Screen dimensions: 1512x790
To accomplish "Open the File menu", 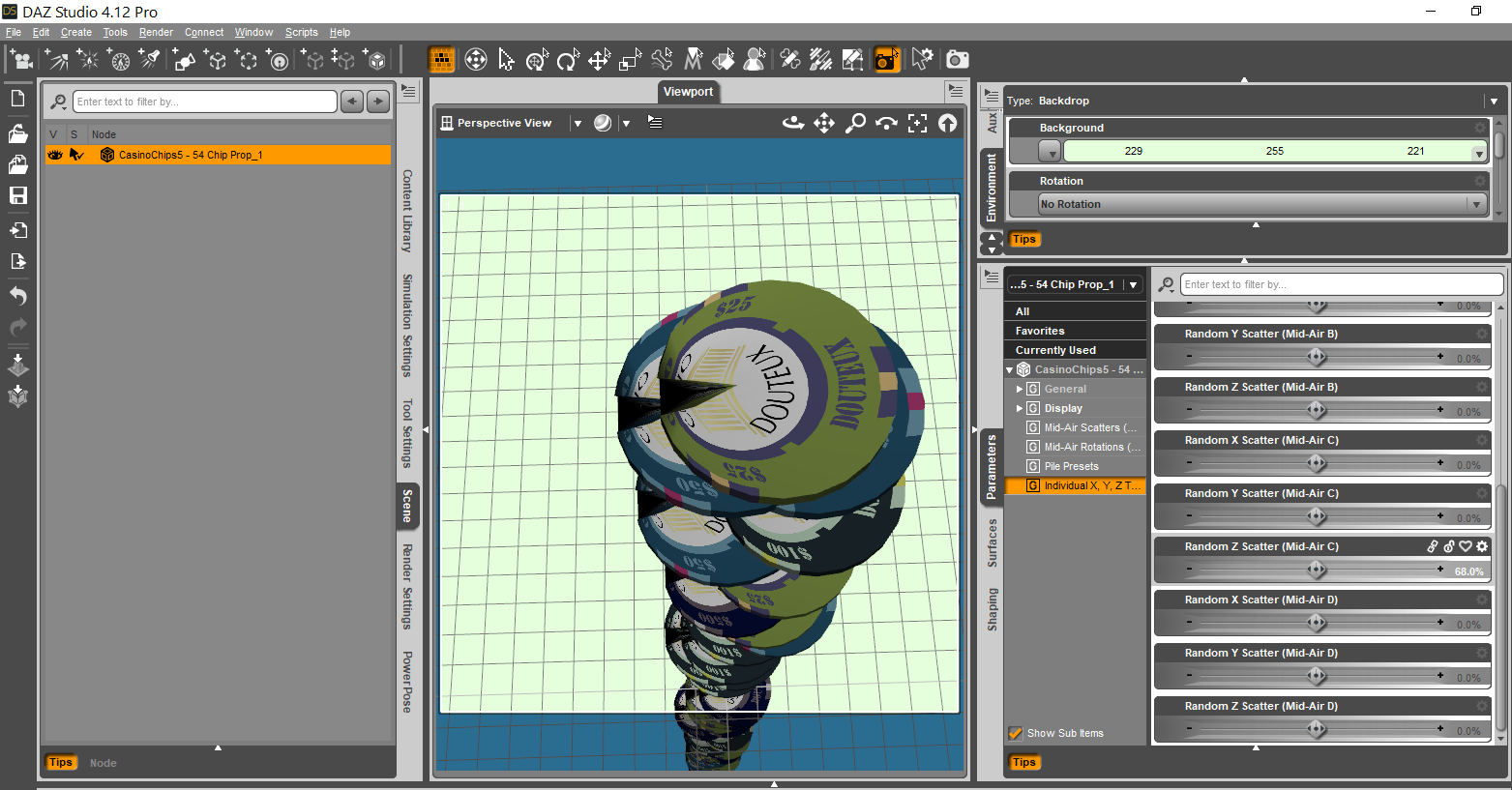I will pos(14,32).
